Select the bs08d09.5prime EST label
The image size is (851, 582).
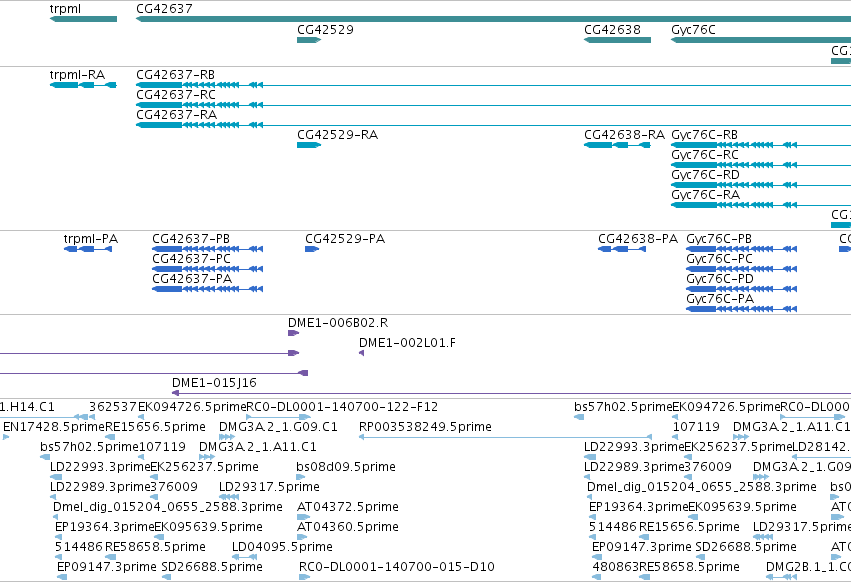(346, 467)
